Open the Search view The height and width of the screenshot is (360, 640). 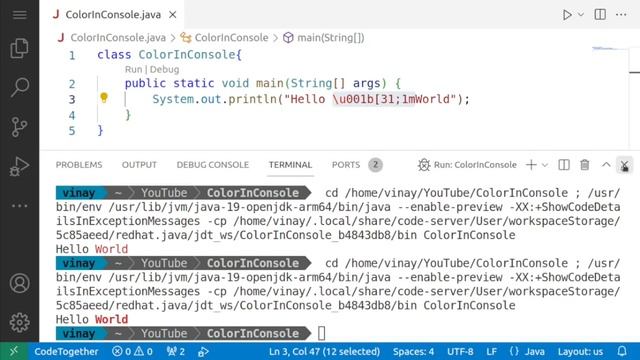click(19, 87)
